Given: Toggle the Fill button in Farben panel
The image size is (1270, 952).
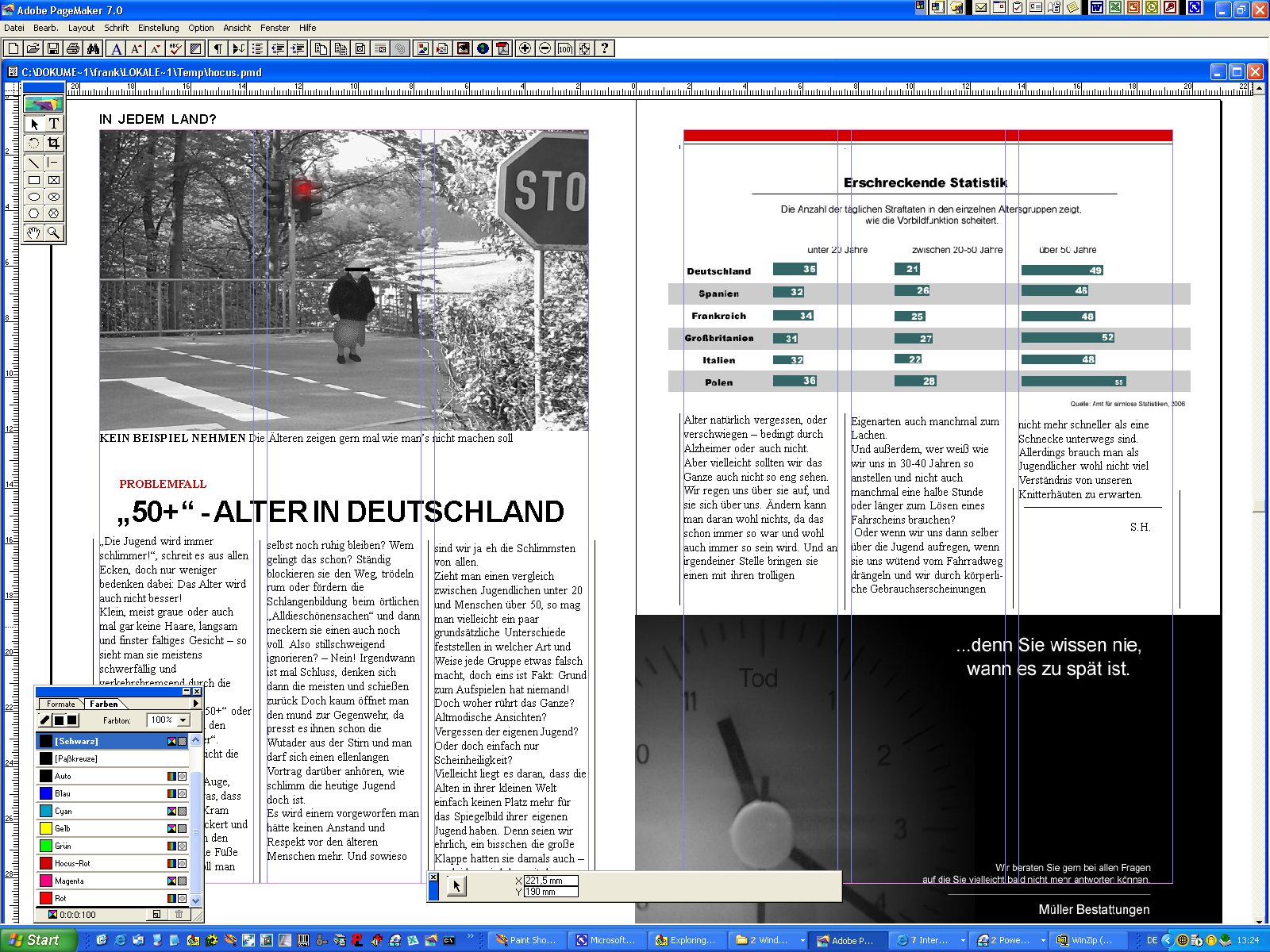Looking at the screenshot, I should tap(59, 720).
